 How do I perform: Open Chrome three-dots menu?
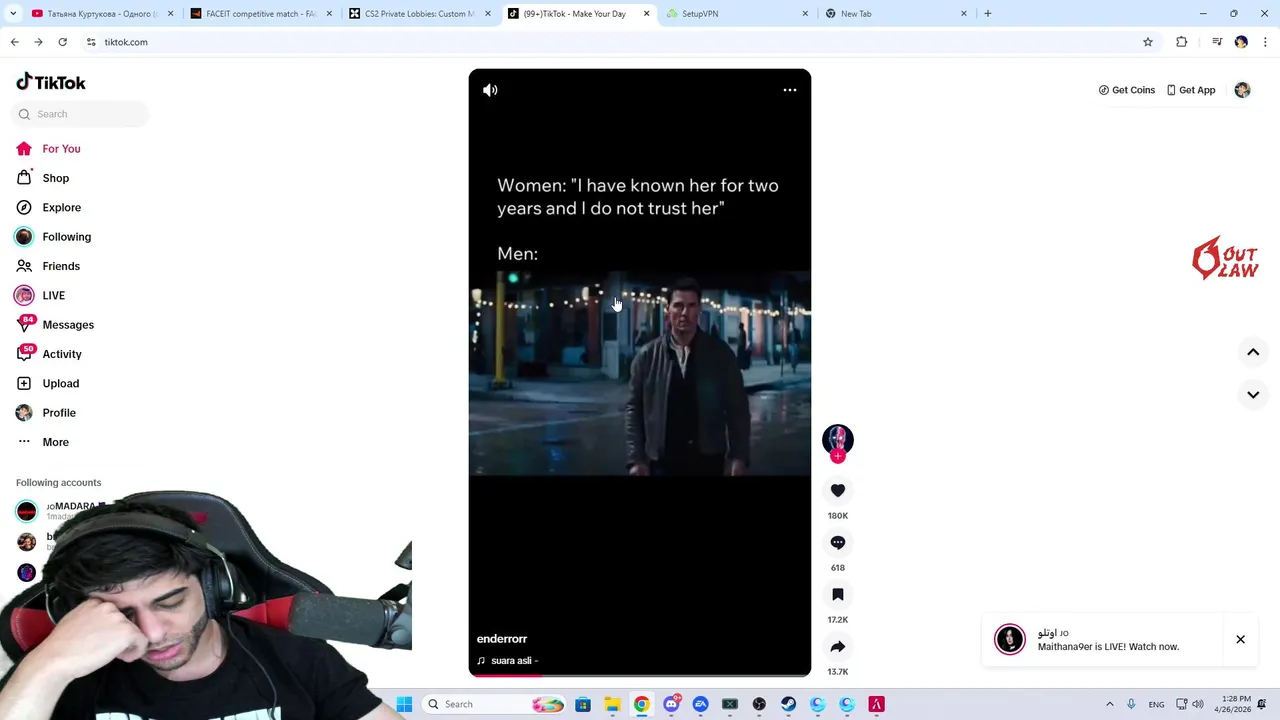[x=1266, y=42]
